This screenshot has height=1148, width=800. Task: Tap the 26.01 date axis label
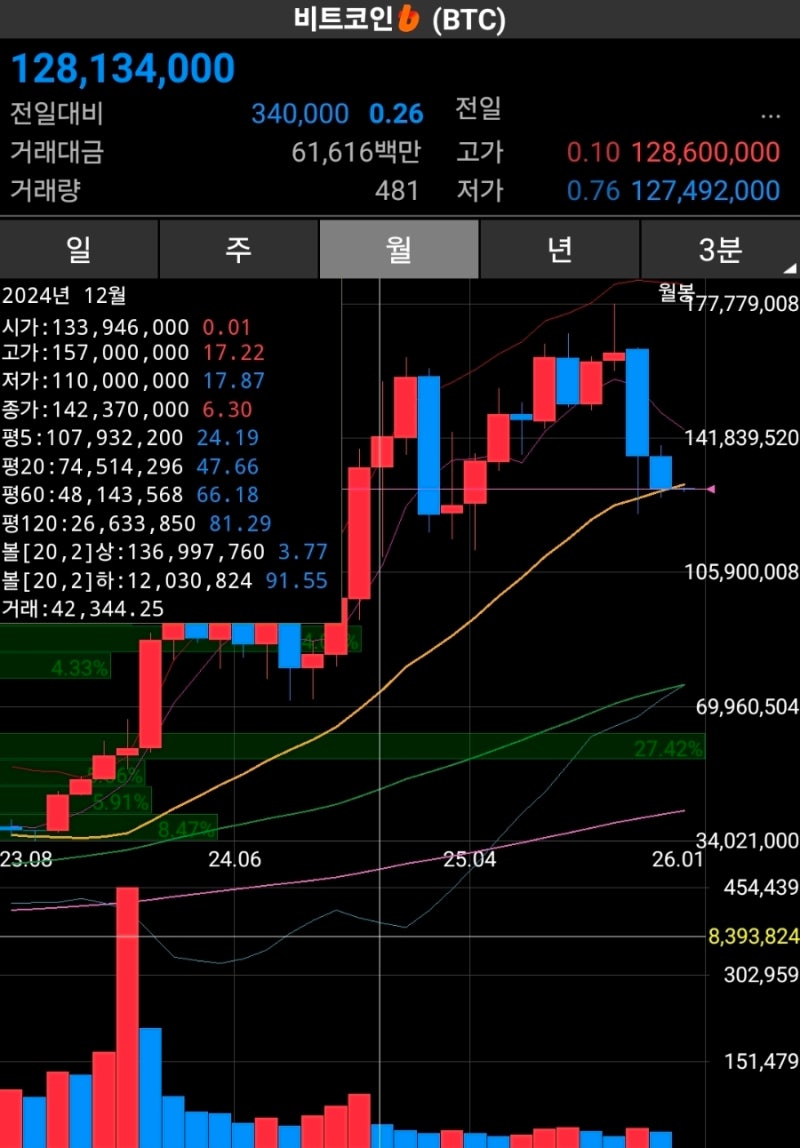coord(678,860)
